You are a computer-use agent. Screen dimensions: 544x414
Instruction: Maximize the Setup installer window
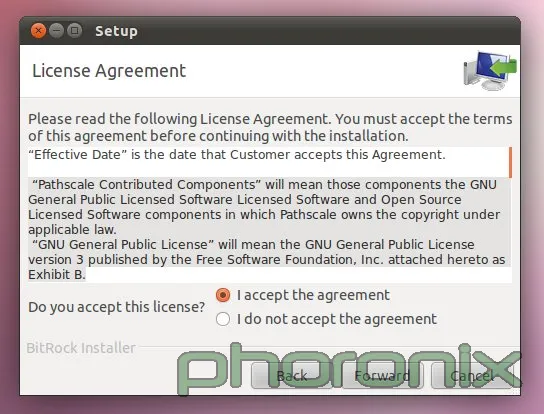pos(74,31)
